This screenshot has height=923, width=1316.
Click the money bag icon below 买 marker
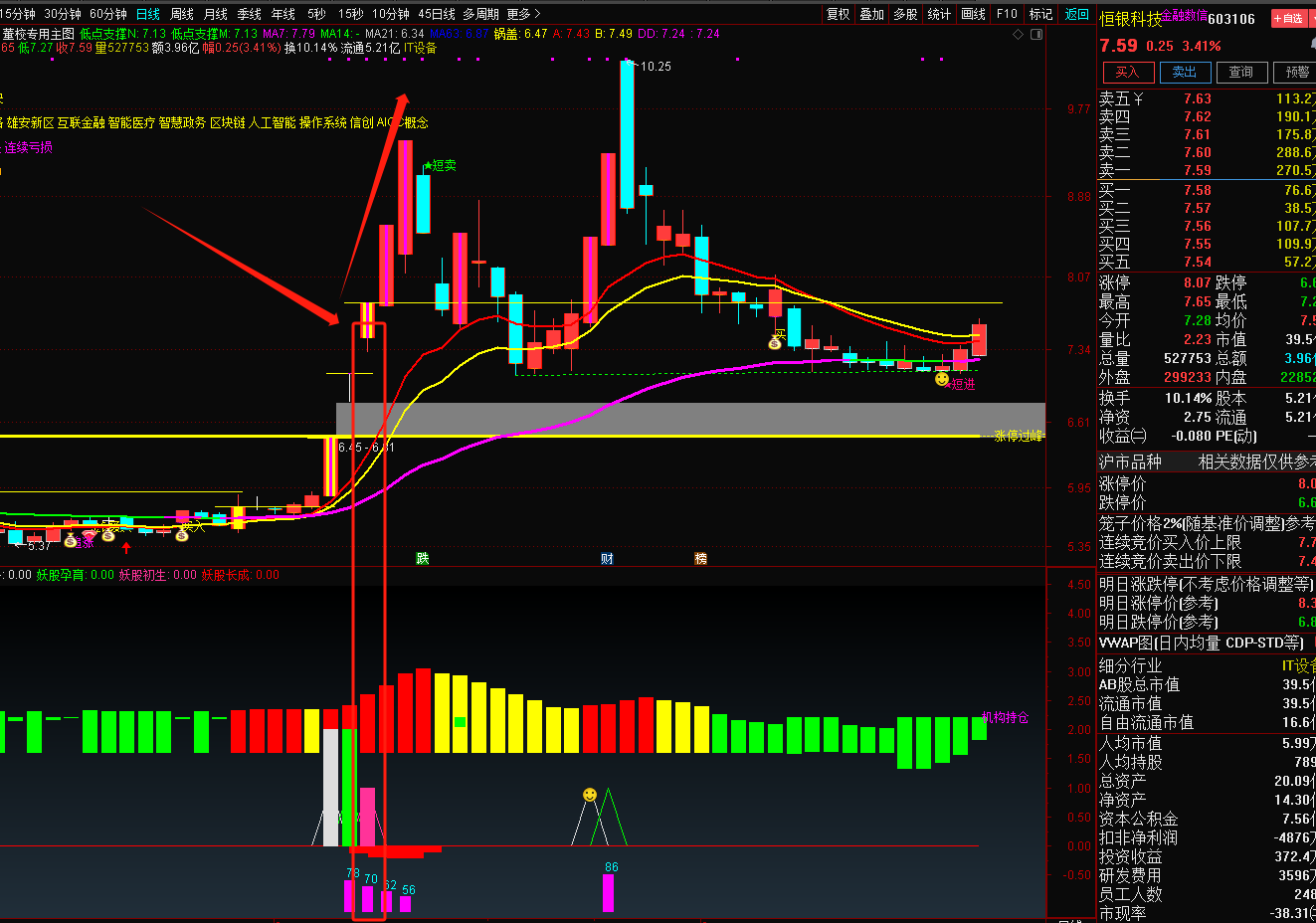(x=775, y=342)
